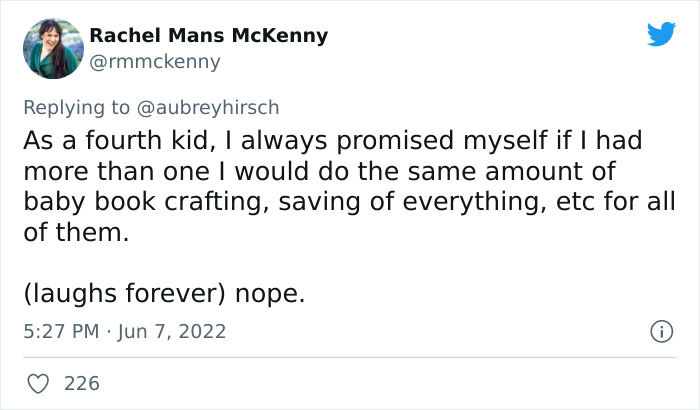Screen dimensions: 700x410
Task: Like the tweet with the heart icon
Action: pos(39,383)
